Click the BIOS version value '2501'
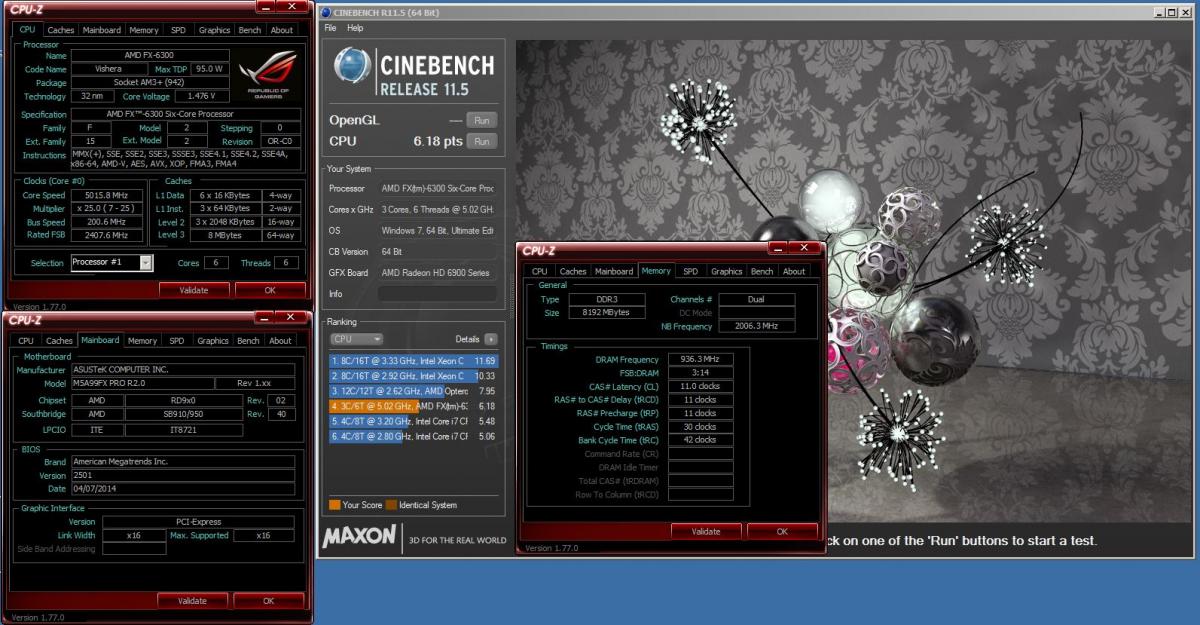The image size is (1200, 625). point(183,475)
